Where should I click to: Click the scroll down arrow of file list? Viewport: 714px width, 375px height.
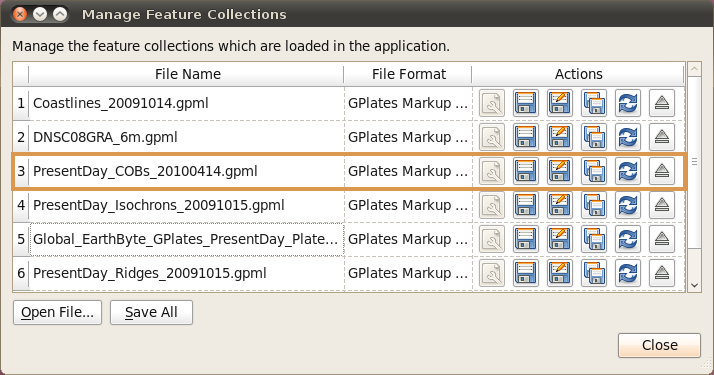pos(694,285)
